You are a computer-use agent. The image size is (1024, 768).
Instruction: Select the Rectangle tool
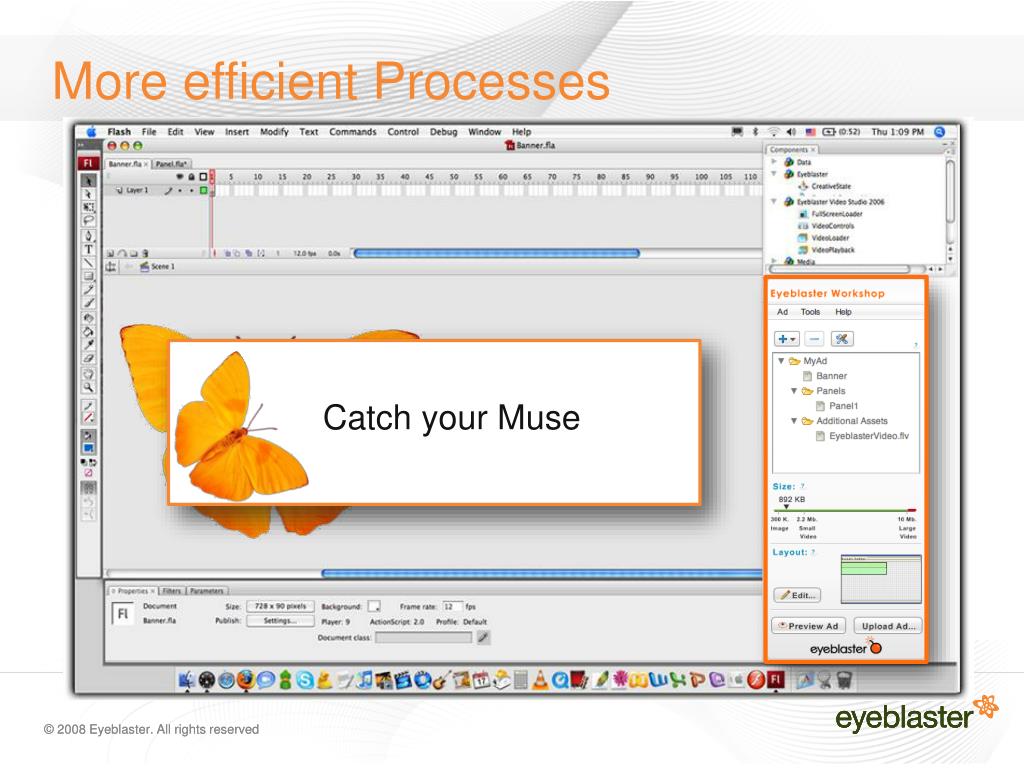88,276
